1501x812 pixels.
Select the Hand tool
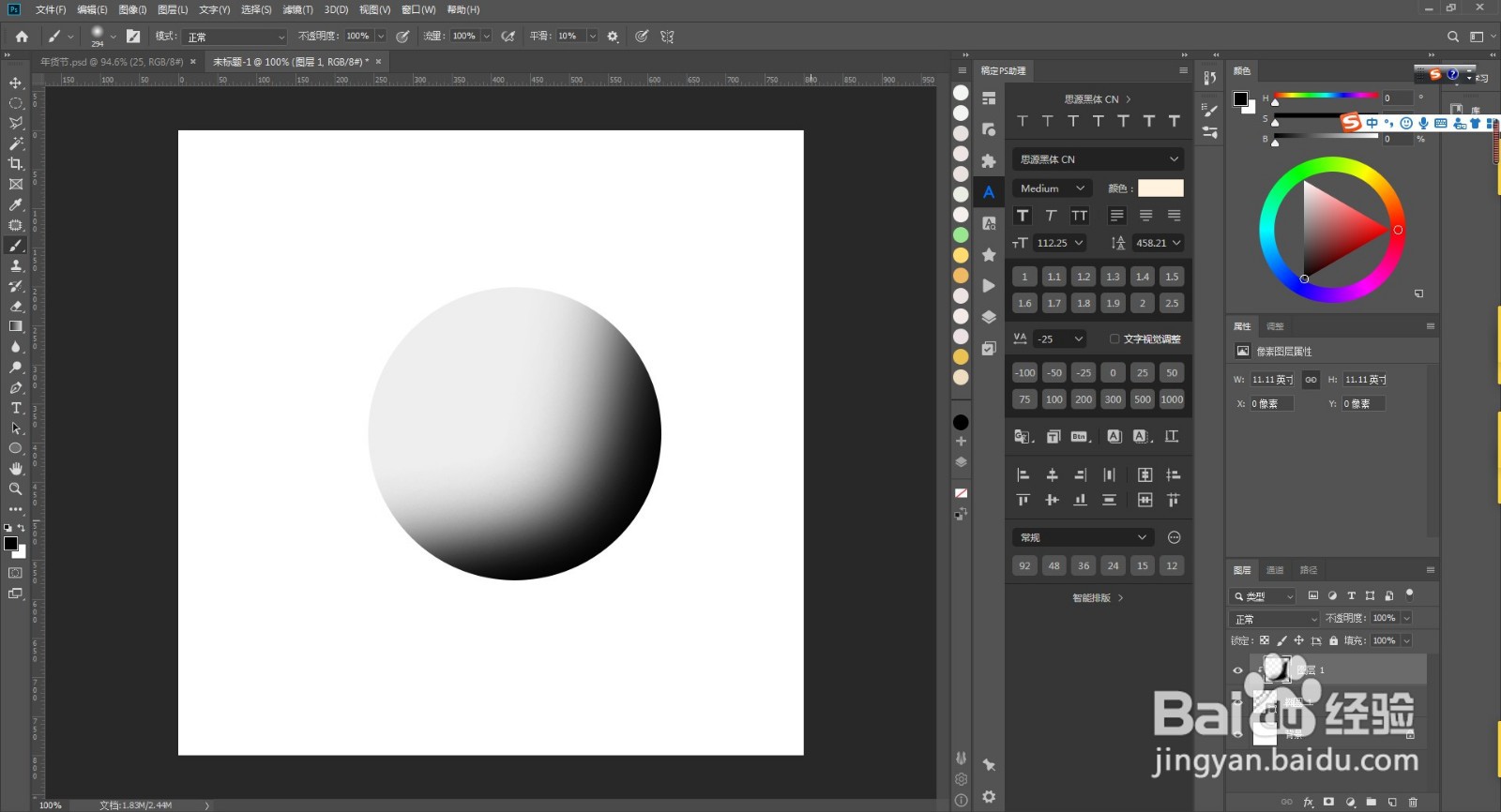click(x=16, y=469)
